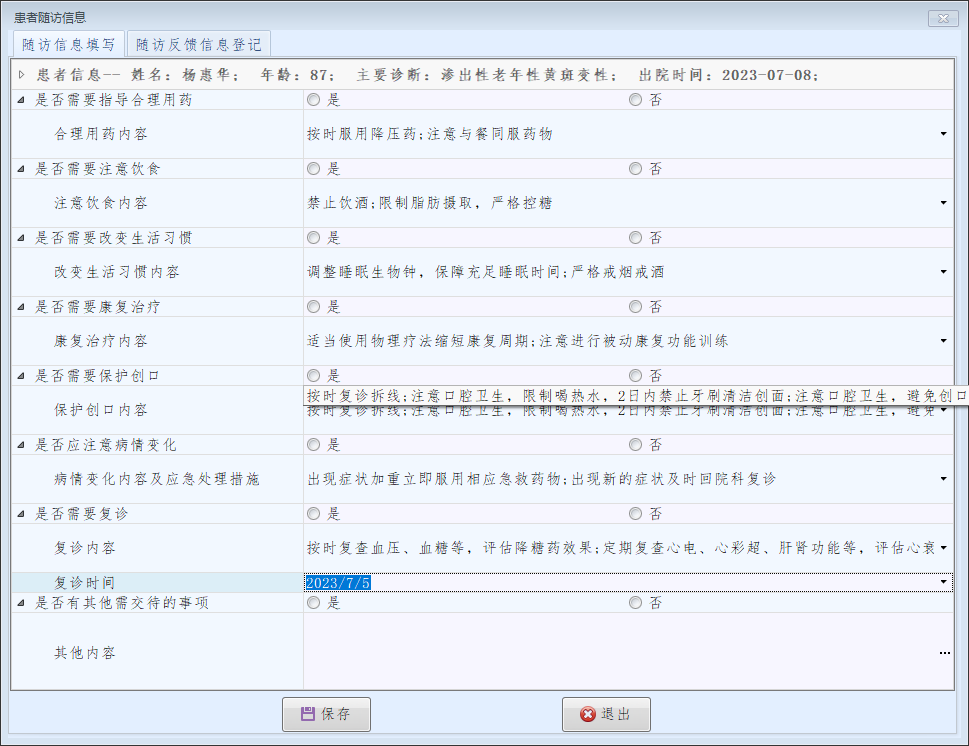Viewport: 969px width, 746px height.
Task: Open the 合理用药内容 dropdown arrow
Action: tap(943, 134)
